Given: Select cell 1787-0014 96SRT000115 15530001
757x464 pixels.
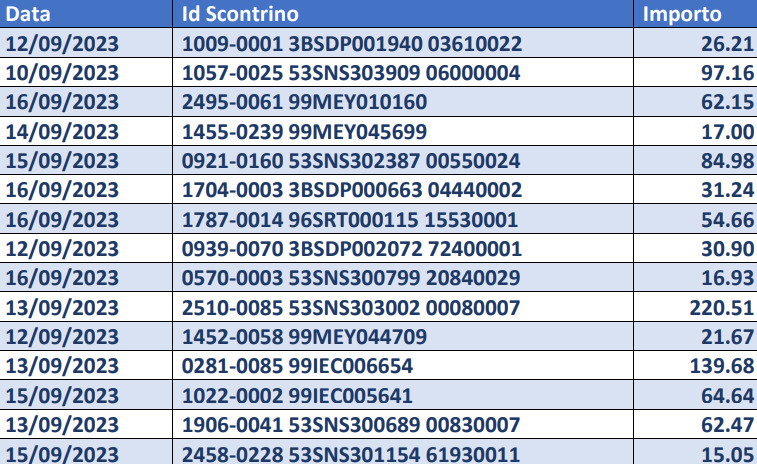Looking at the screenshot, I should click(403, 219).
